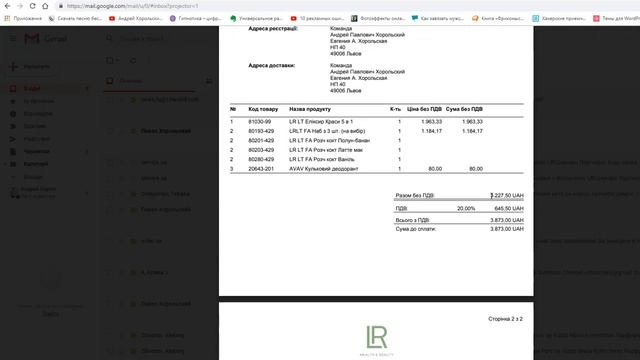The height and width of the screenshot is (360, 640).
Task: Click 'LR LT FA Розч кокт Ваніль' row
Action: click(x=322, y=159)
